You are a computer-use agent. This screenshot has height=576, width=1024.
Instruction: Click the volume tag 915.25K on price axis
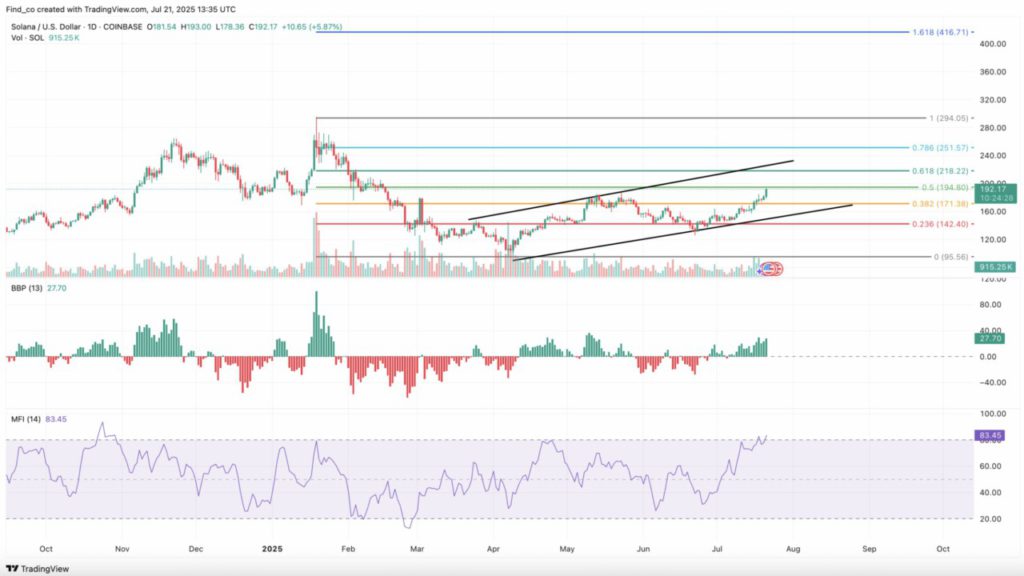coord(996,267)
